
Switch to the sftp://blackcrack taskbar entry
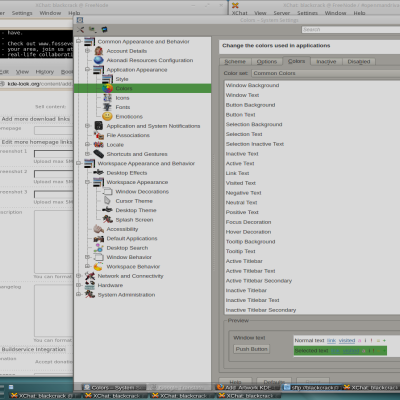pyautogui.click(x=312, y=387)
